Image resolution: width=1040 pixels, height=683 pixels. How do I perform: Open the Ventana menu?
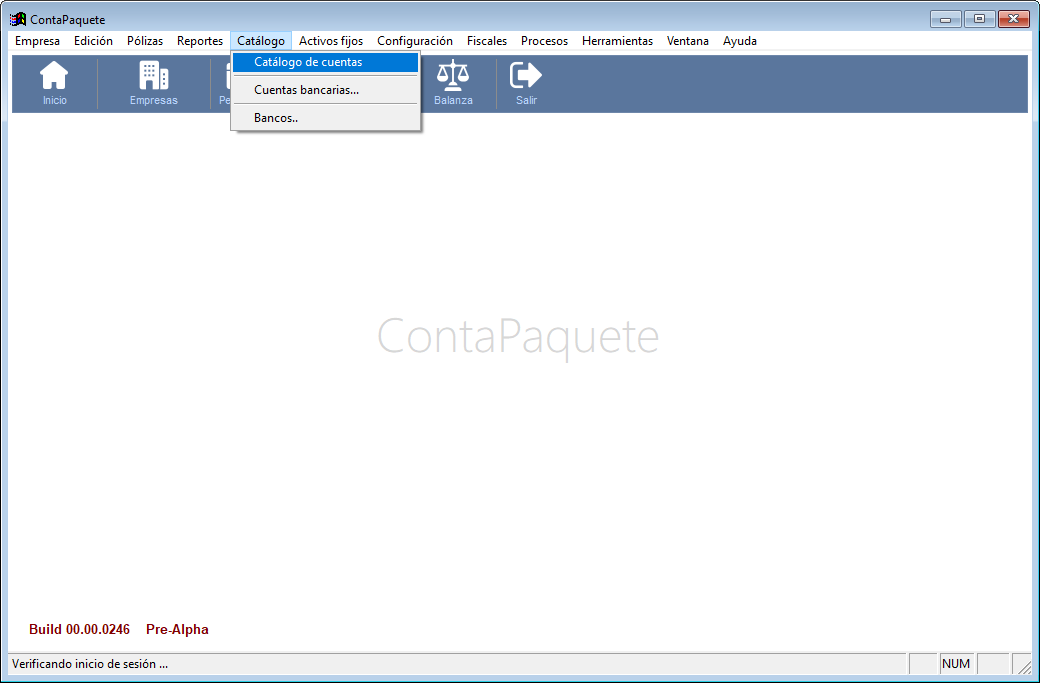click(688, 41)
